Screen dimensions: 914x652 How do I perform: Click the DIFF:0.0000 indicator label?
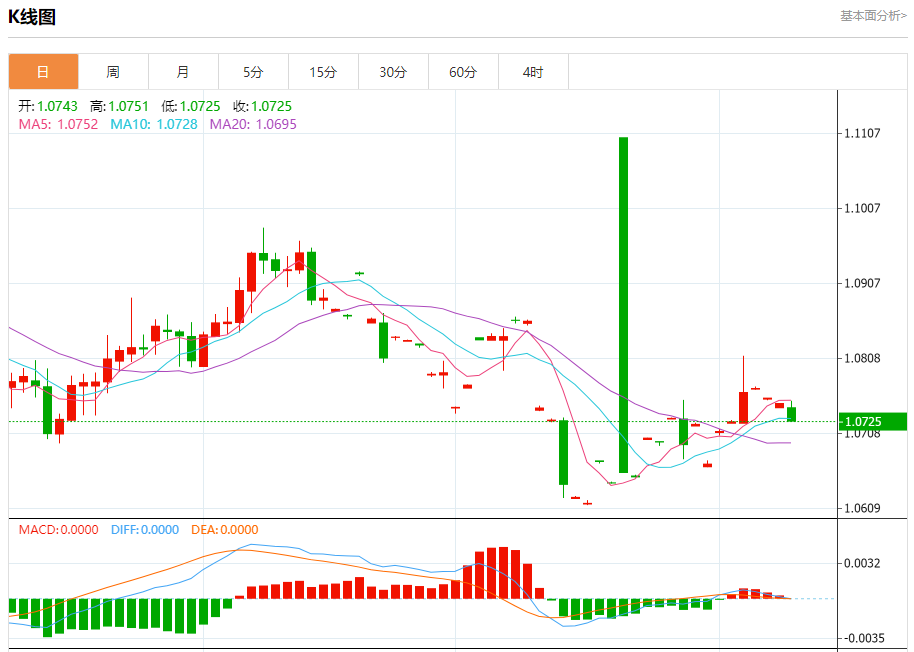tap(145, 530)
